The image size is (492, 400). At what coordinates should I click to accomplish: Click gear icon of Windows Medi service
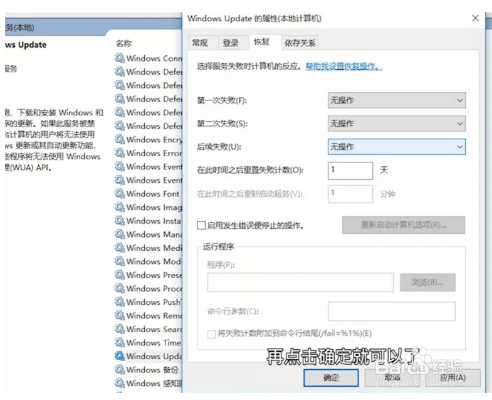(x=120, y=248)
